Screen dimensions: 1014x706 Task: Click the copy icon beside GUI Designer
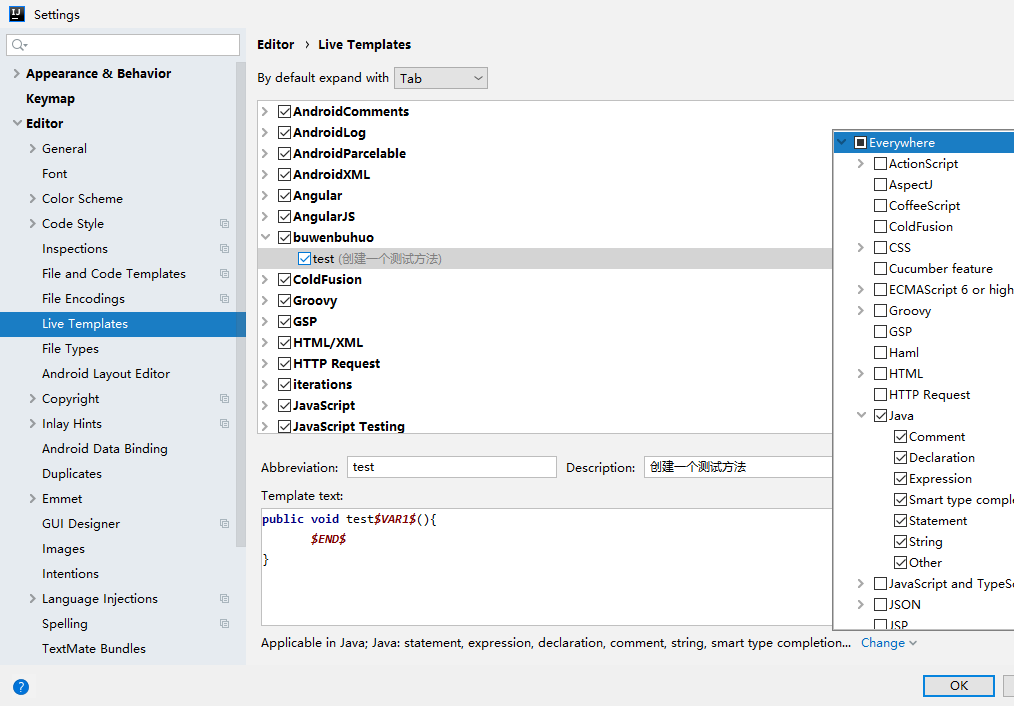(224, 524)
